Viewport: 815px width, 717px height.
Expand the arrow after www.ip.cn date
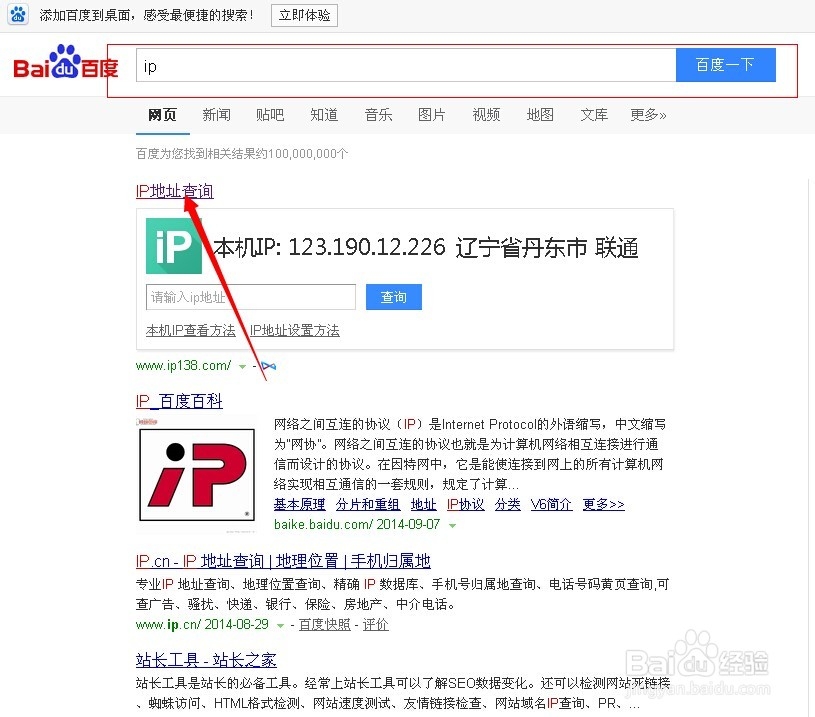point(280,625)
